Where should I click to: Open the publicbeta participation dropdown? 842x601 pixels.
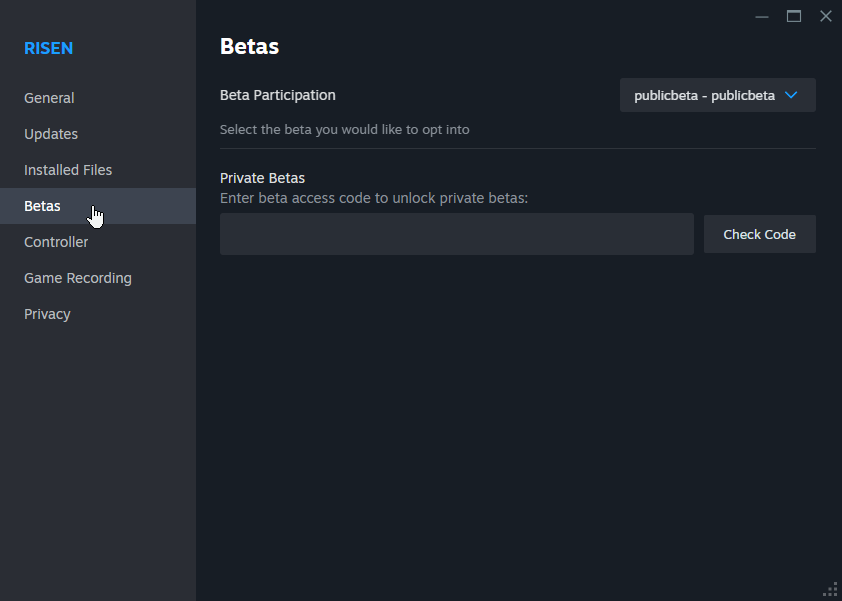[717, 96]
